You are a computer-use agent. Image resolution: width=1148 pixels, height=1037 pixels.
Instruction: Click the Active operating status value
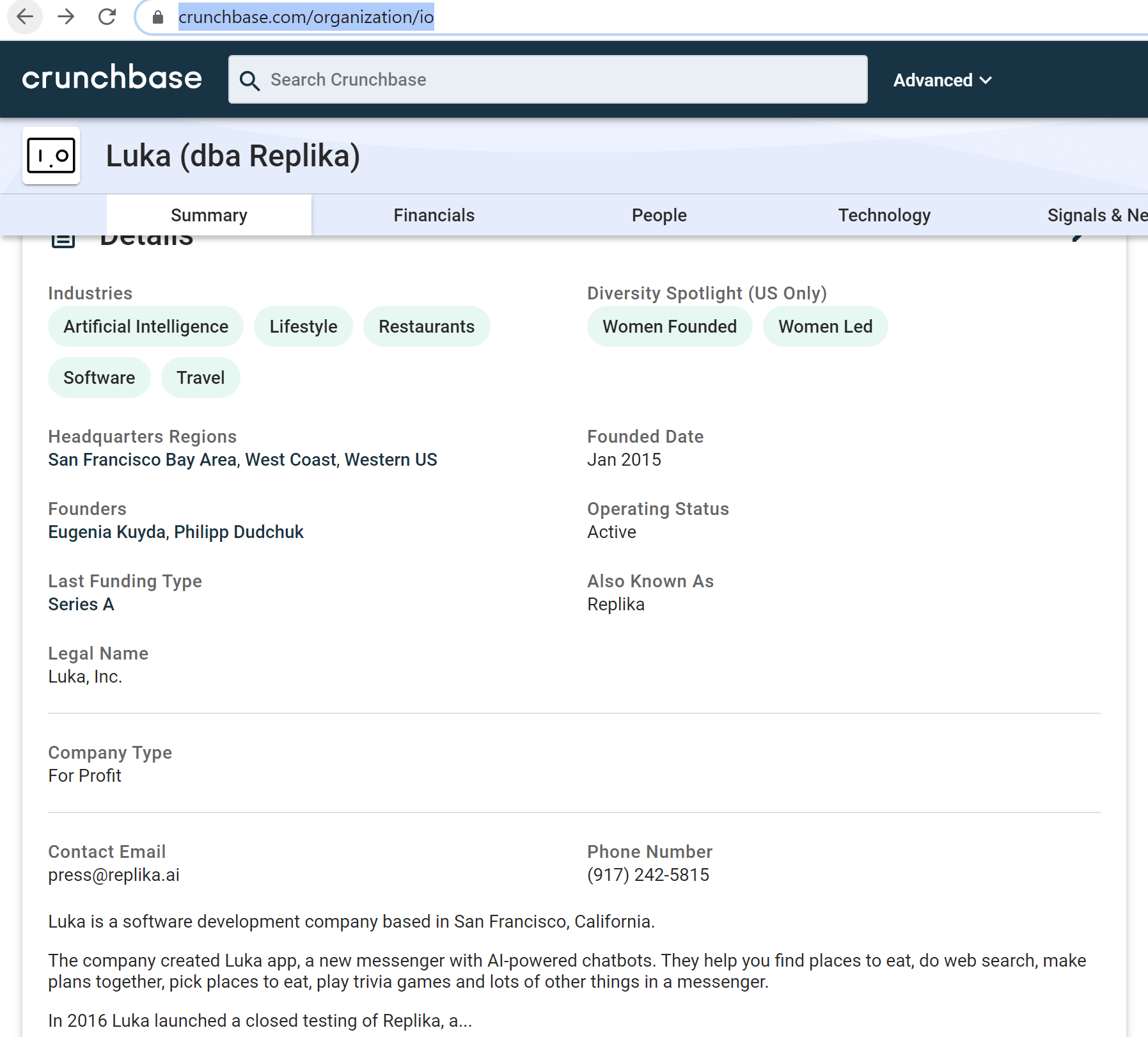(611, 532)
